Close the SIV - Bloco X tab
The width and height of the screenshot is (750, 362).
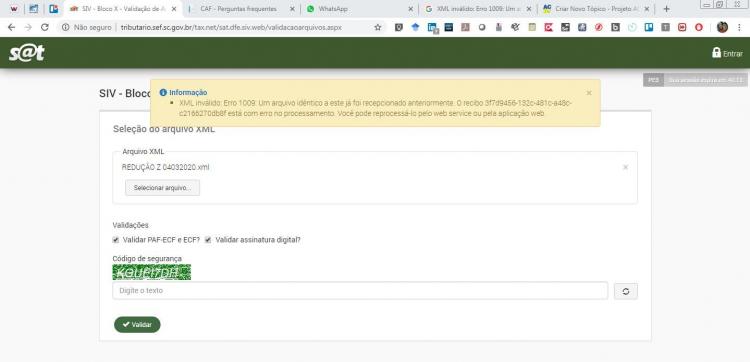[174, 9]
